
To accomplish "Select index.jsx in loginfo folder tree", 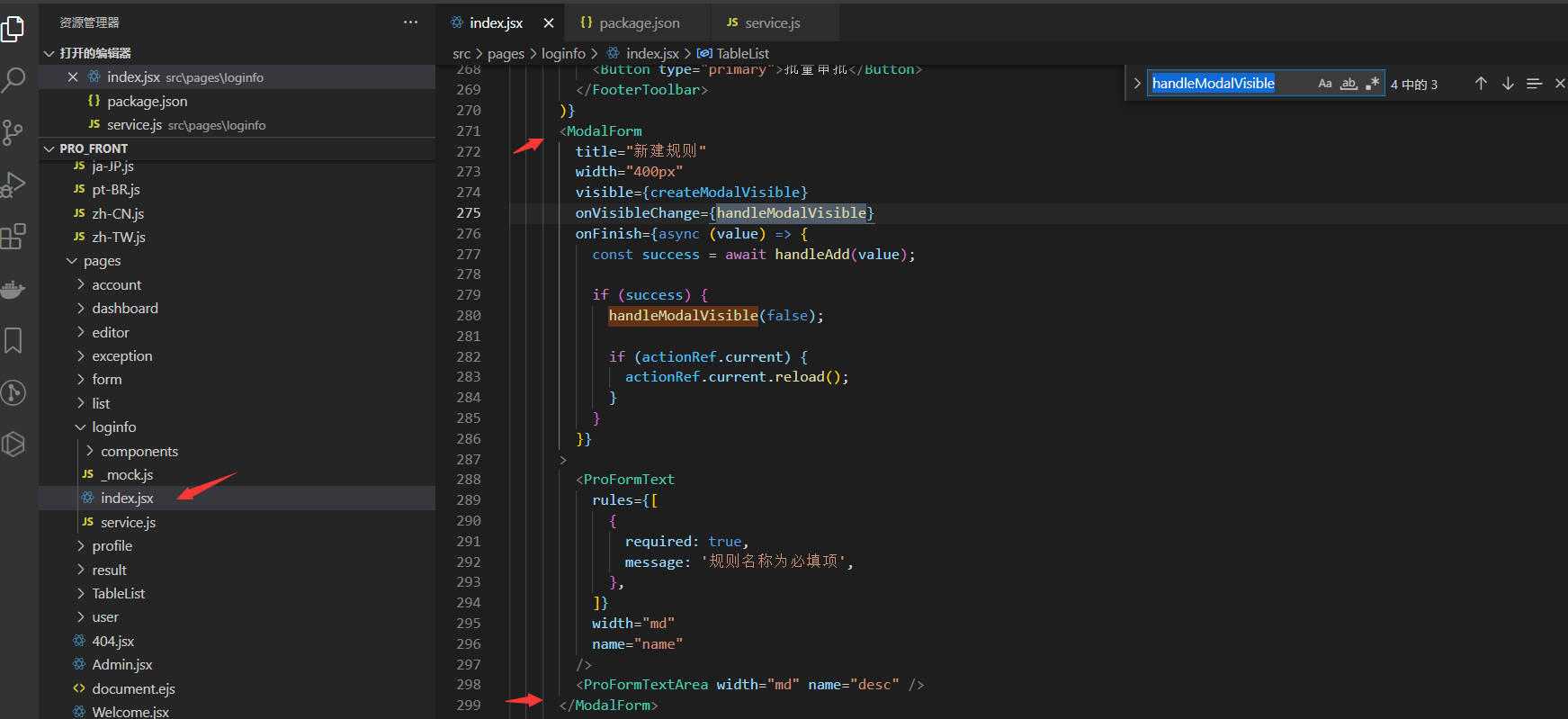I will tap(237, 499).
